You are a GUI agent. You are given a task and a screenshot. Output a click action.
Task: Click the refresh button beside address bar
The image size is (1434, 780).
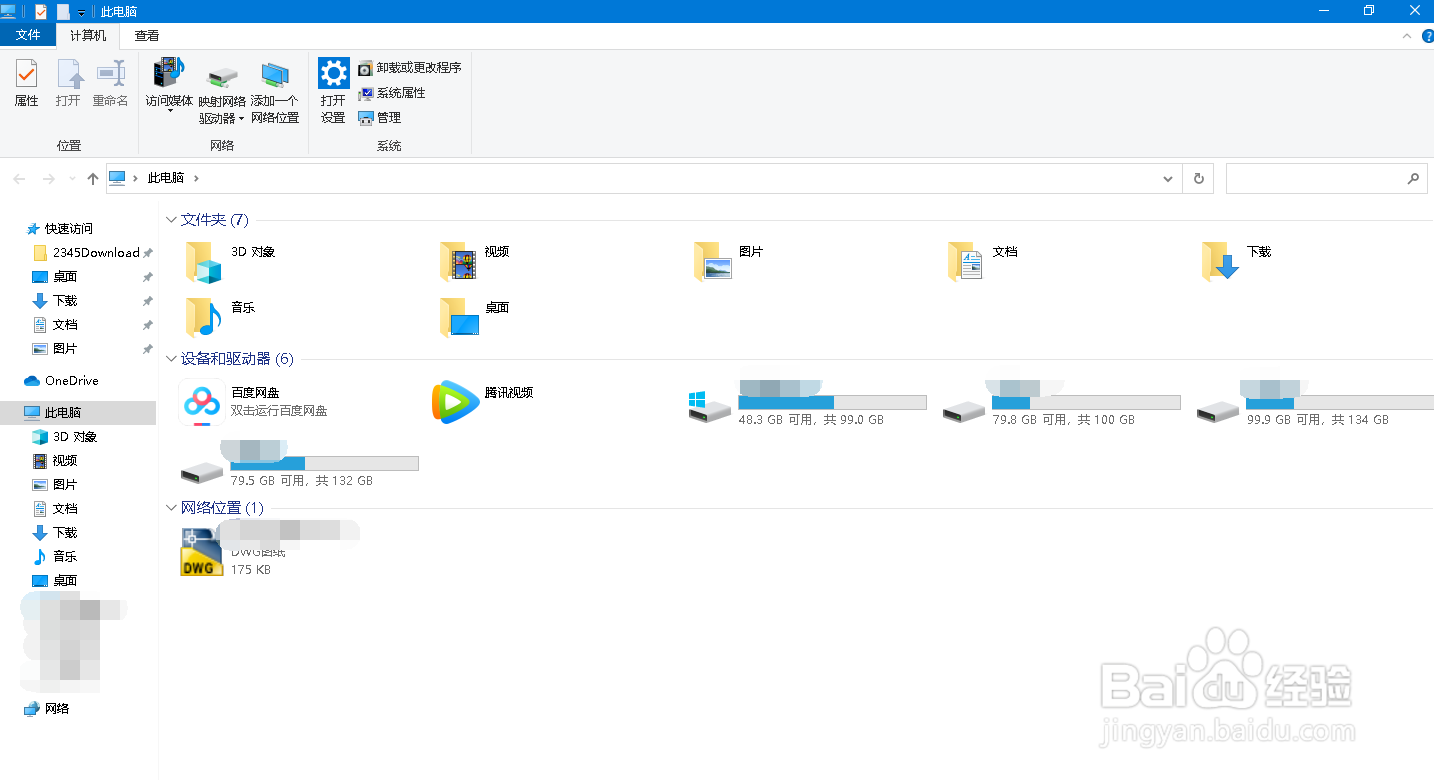(x=1199, y=179)
